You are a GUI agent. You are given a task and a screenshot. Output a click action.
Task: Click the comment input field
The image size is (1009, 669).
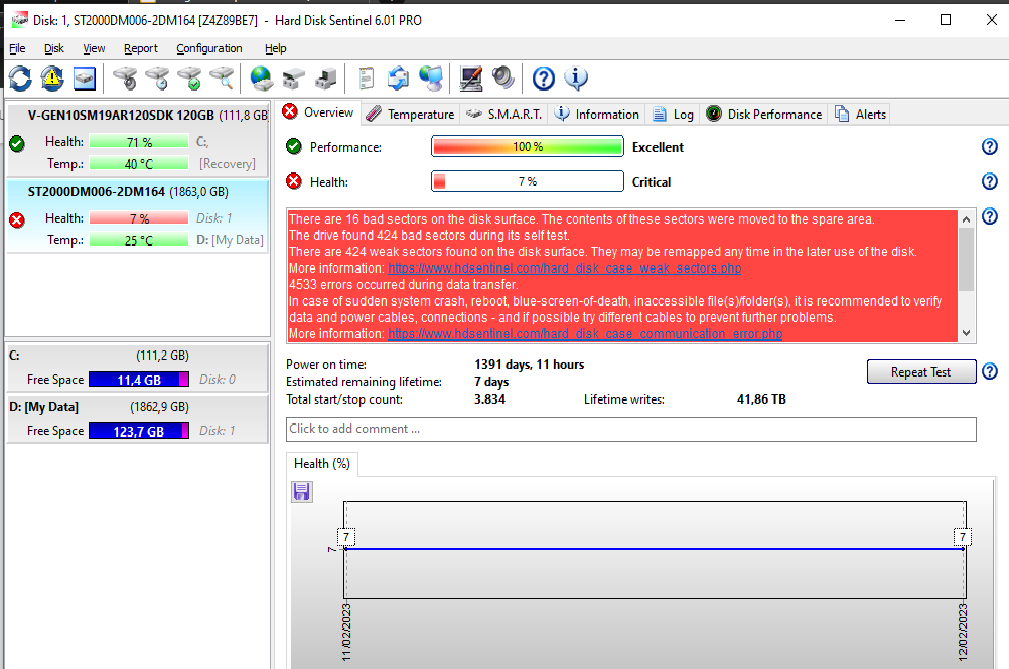630,429
